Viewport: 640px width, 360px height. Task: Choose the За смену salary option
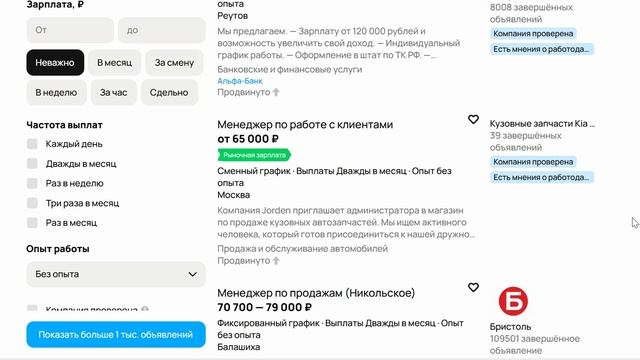click(x=174, y=62)
